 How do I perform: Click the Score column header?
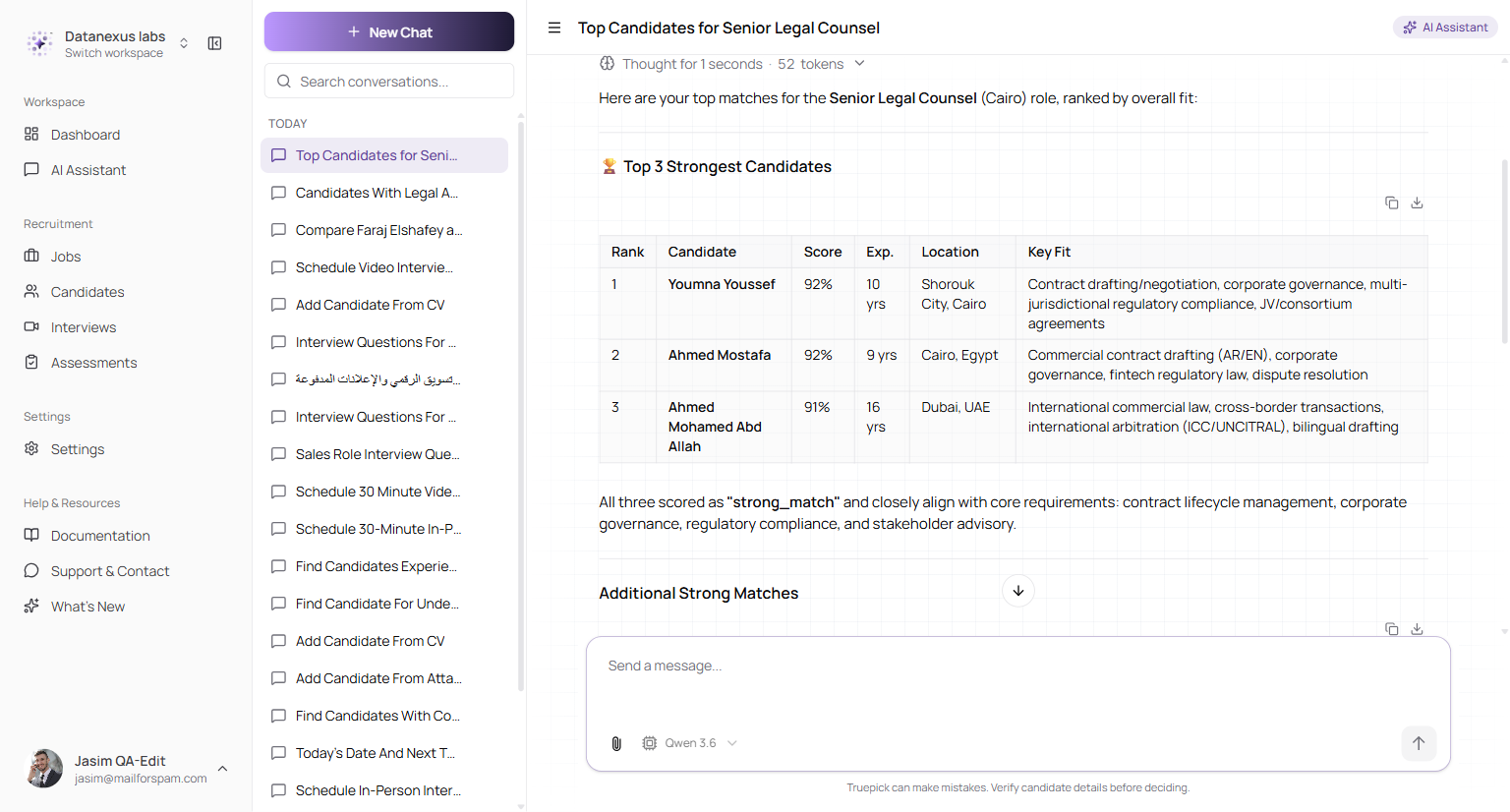(x=823, y=252)
